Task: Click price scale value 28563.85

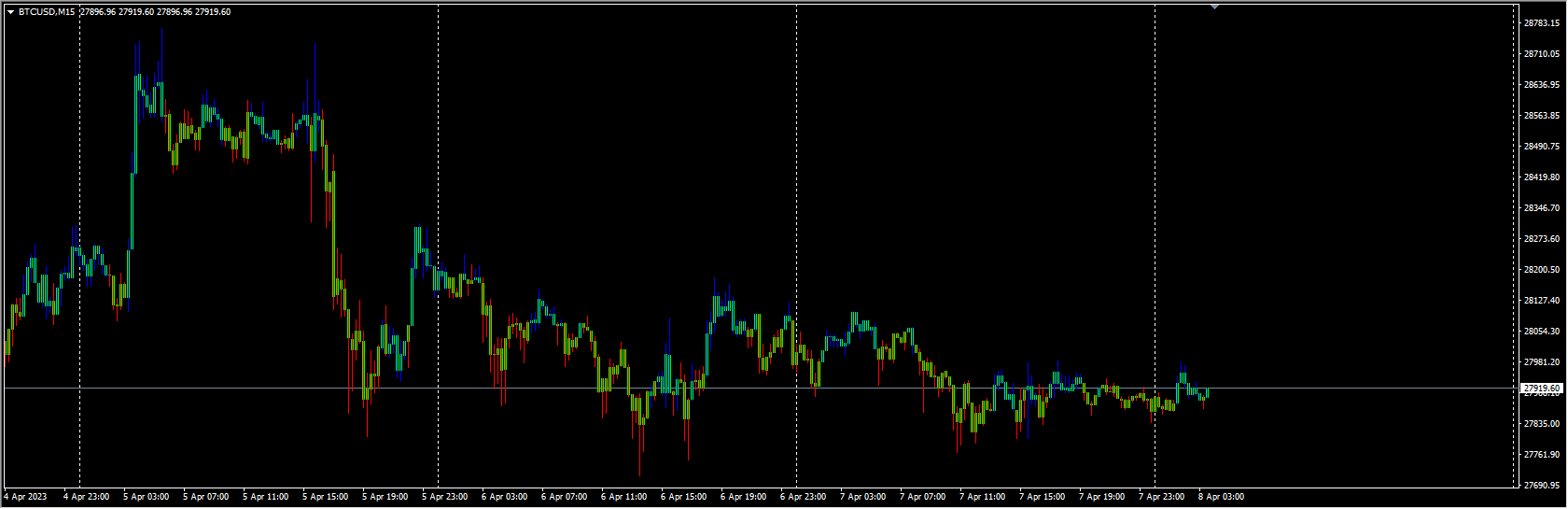Action: point(1542,116)
